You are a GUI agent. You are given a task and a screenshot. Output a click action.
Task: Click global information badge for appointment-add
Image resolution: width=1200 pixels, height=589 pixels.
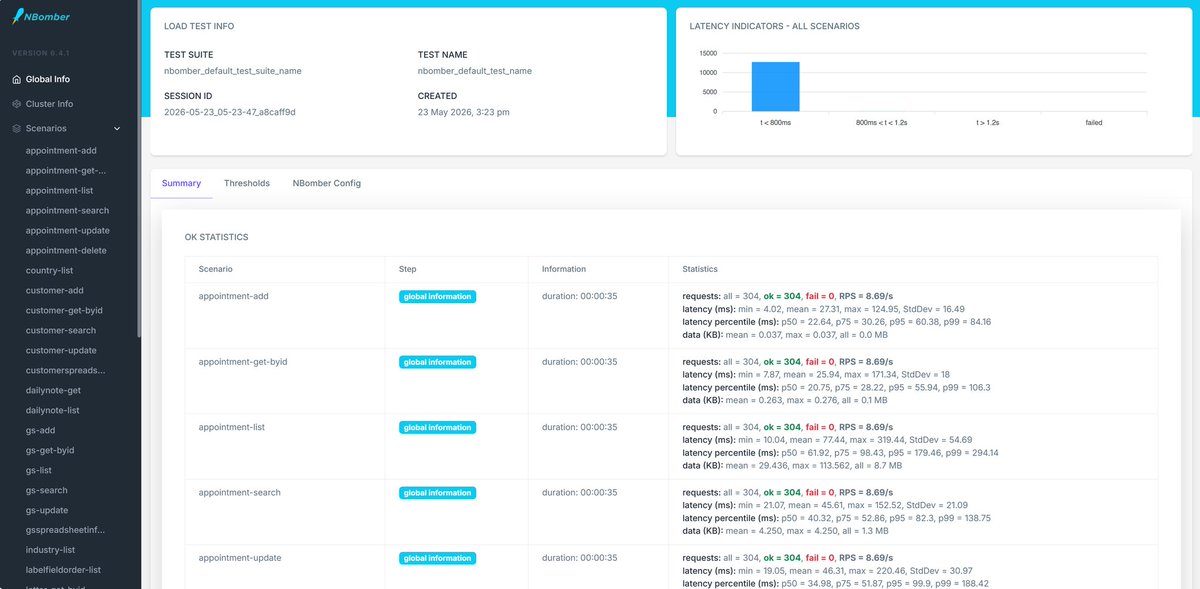pyautogui.click(x=438, y=297)
